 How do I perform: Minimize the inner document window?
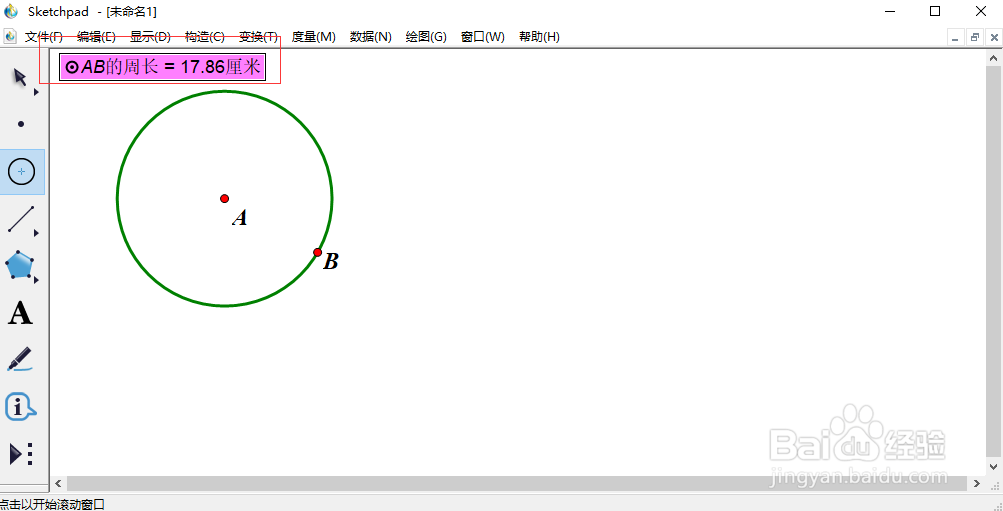pyautogui.click(x=955, y=38)
